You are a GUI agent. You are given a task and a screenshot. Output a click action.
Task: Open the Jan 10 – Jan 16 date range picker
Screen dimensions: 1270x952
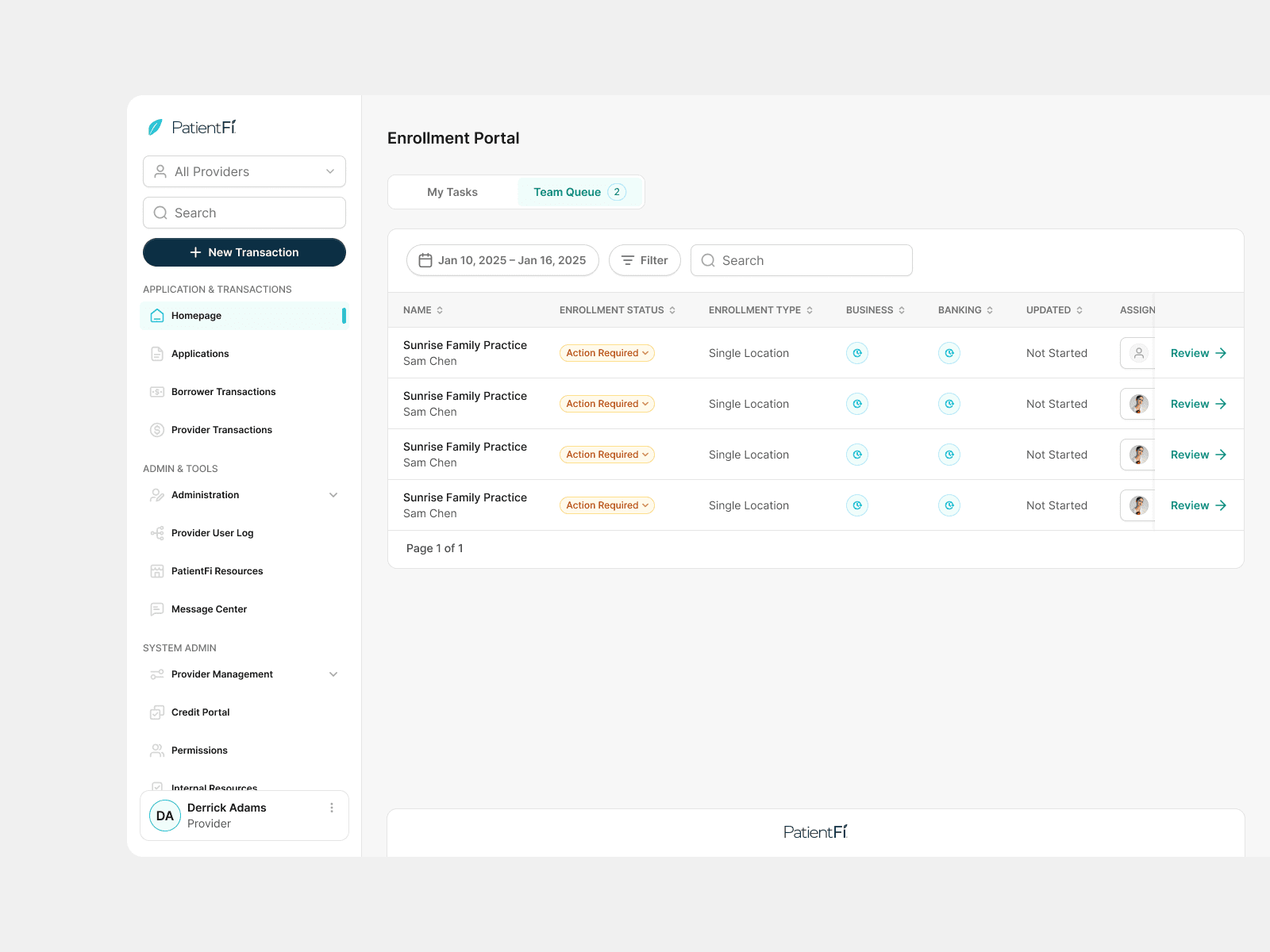[502, 260]
